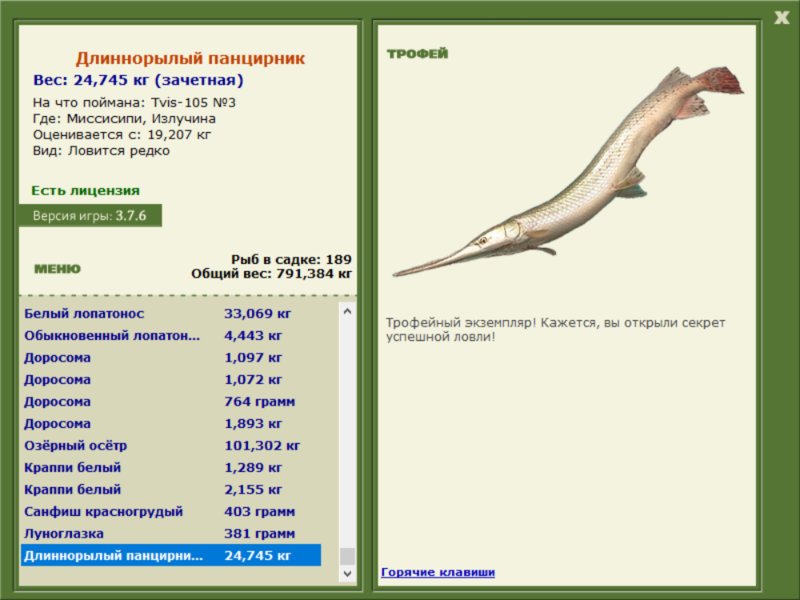Click Оценивается с: 19,207 кг line

121,135
